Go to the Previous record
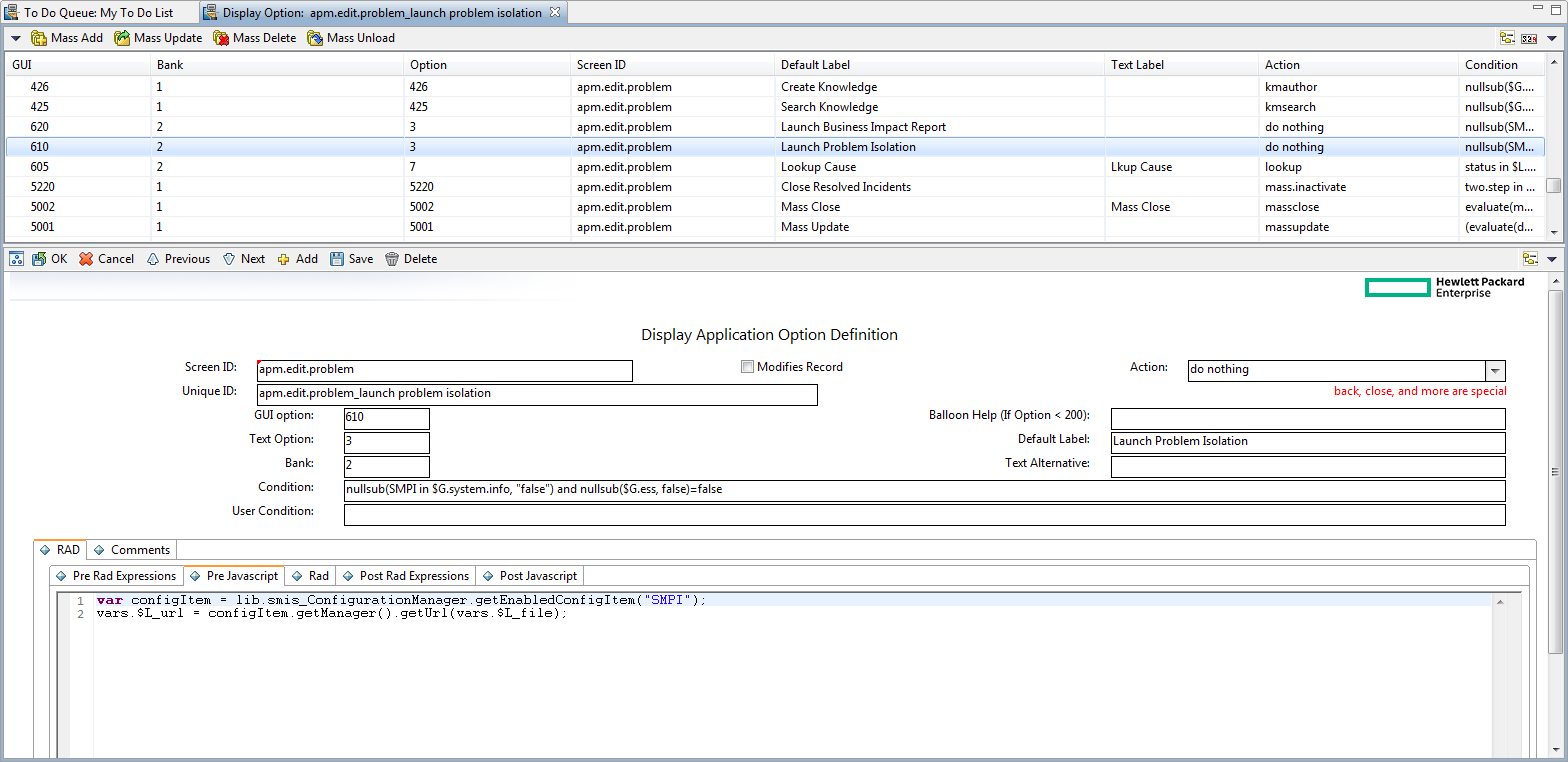 tap(153, 259)
